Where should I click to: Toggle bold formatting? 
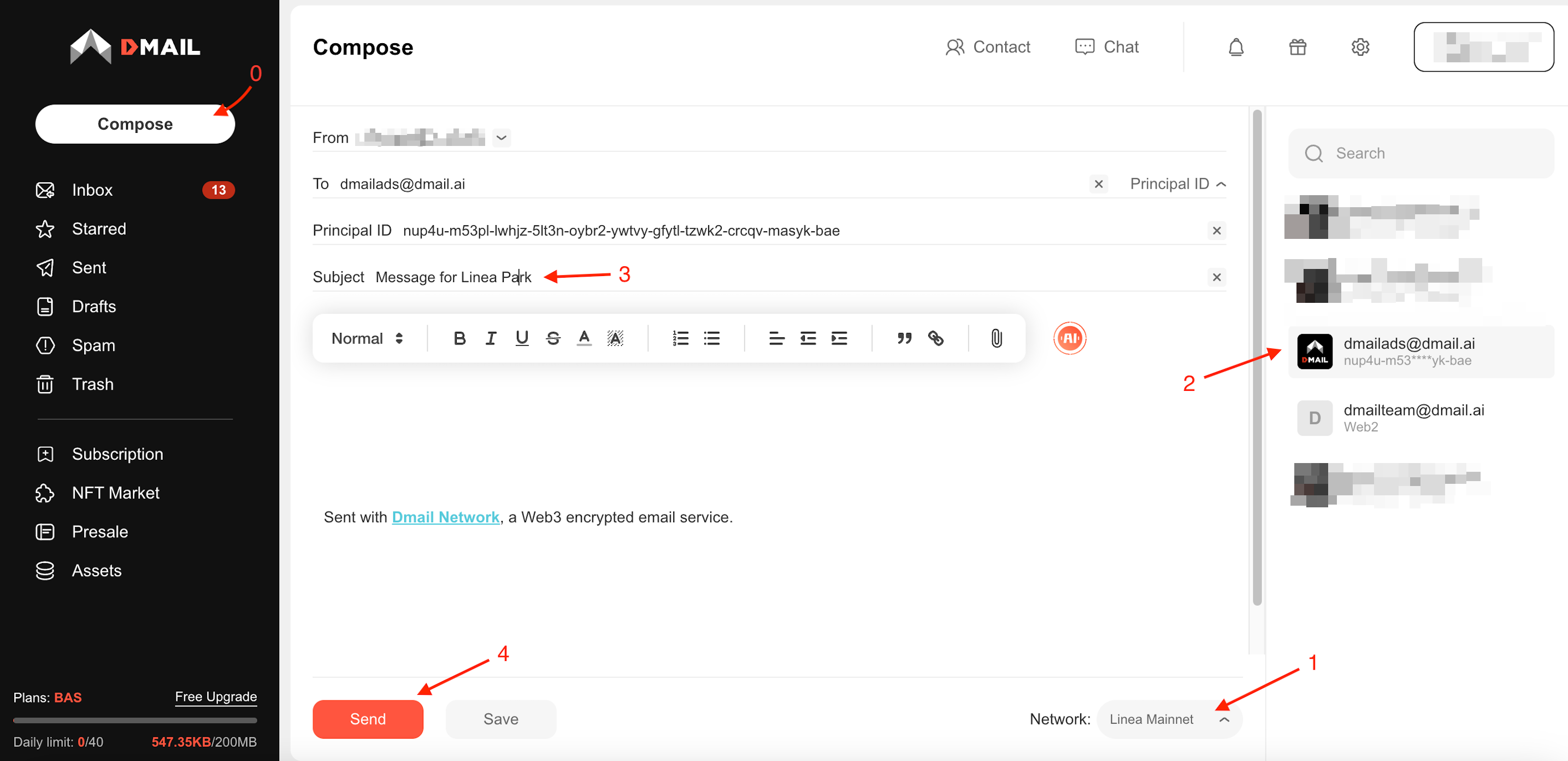459,338
